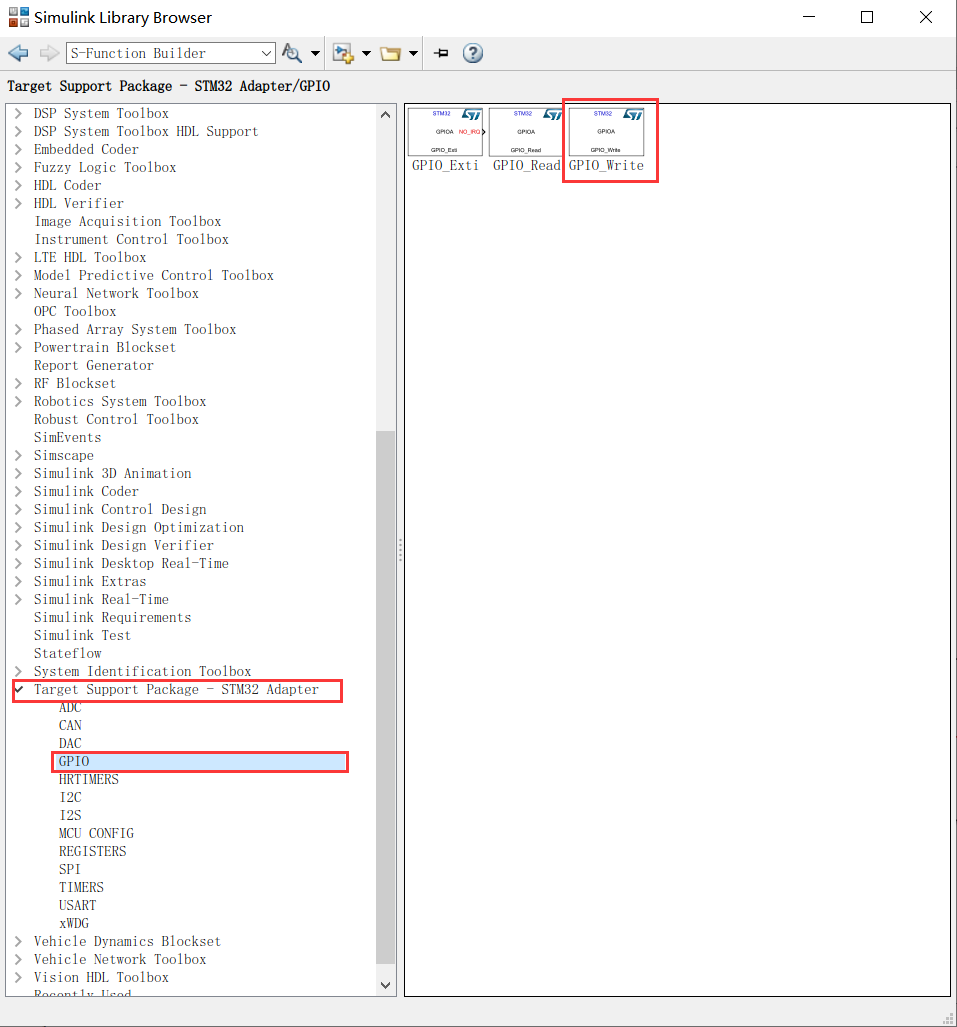The width and height of the screenshot is (957, 1027).
Task: Expand Phased Array System Toolbox node
Action: (18, 329)
